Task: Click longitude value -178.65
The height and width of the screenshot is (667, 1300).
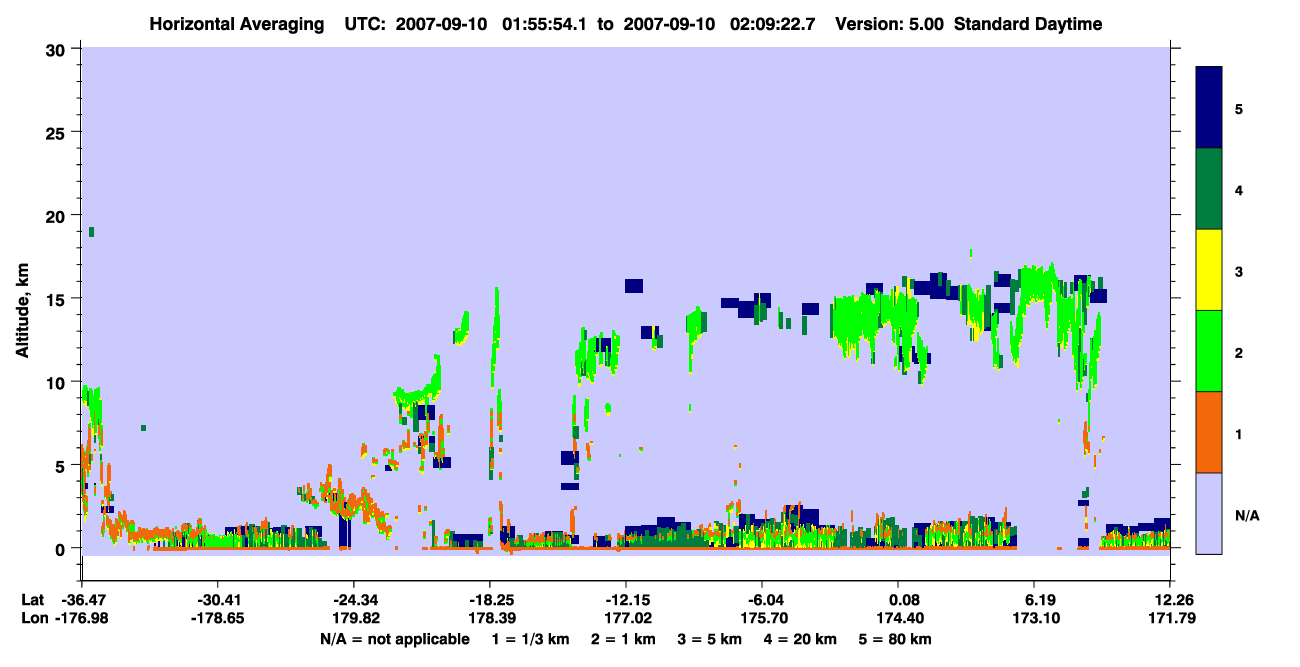Action: pos(217,619)
